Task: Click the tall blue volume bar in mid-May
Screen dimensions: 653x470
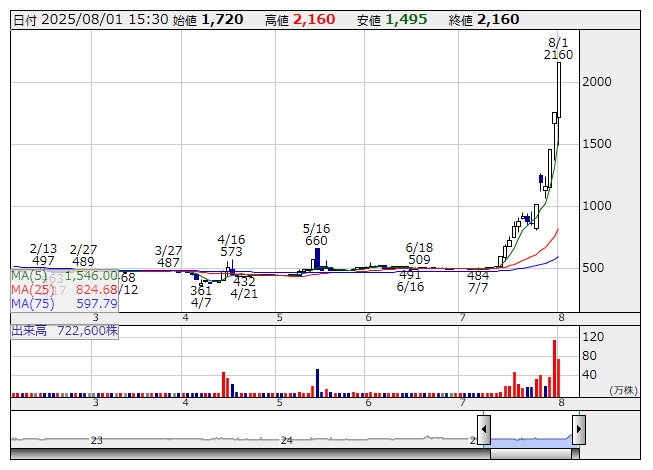Action: click(317, 382)
